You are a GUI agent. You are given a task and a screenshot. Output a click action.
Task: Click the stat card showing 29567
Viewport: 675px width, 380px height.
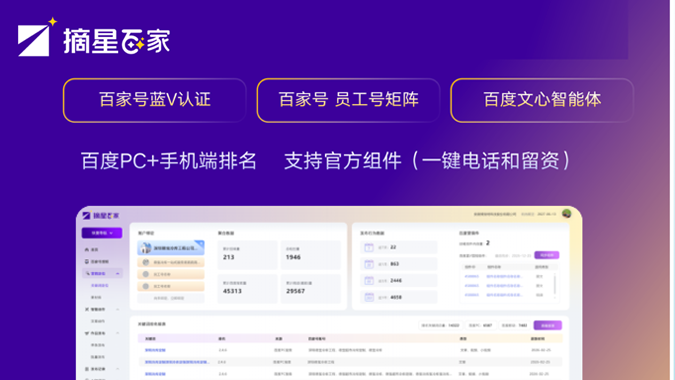click(310, 289)
